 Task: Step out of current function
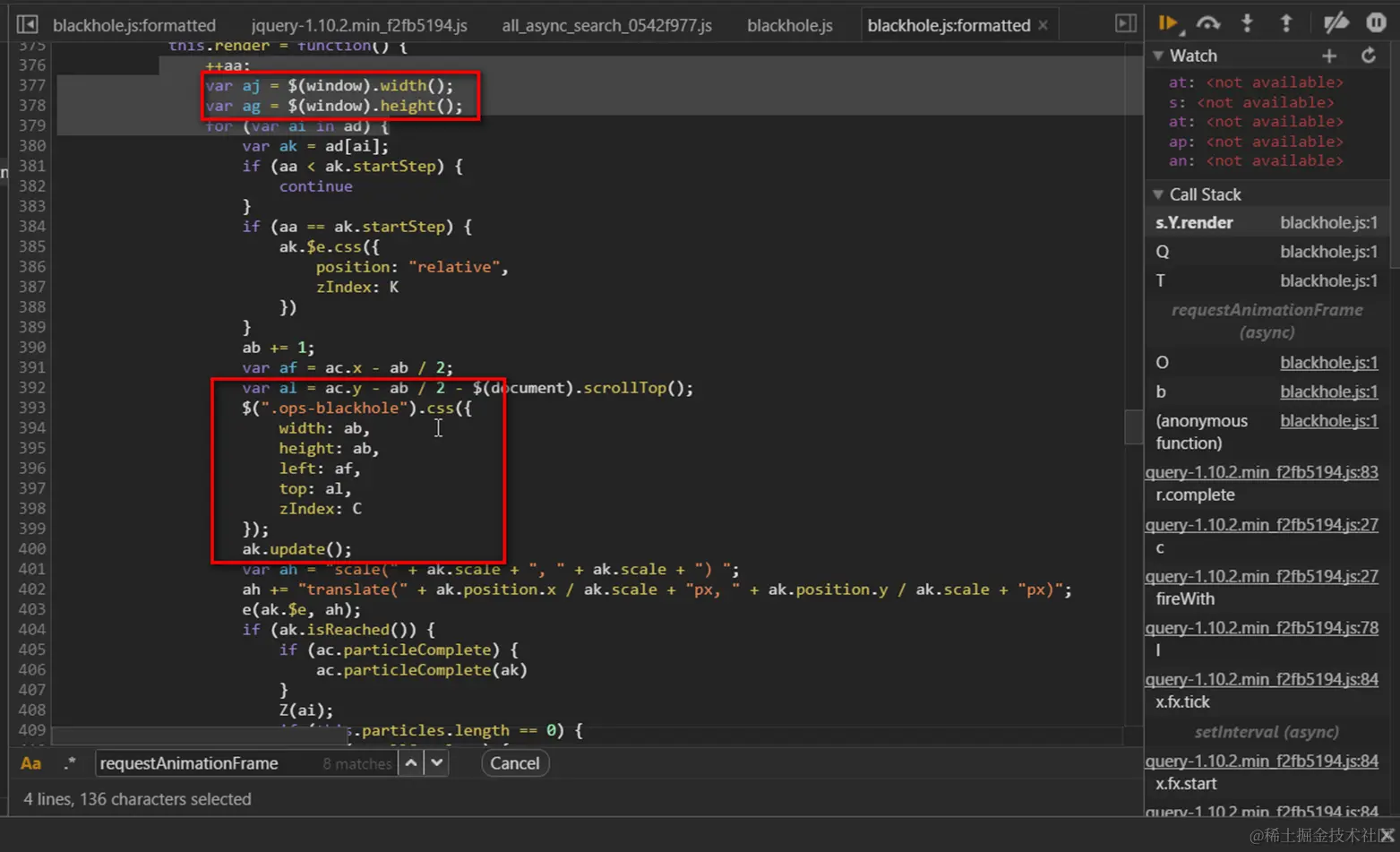pyautogui.click(x=1286, y=23)
